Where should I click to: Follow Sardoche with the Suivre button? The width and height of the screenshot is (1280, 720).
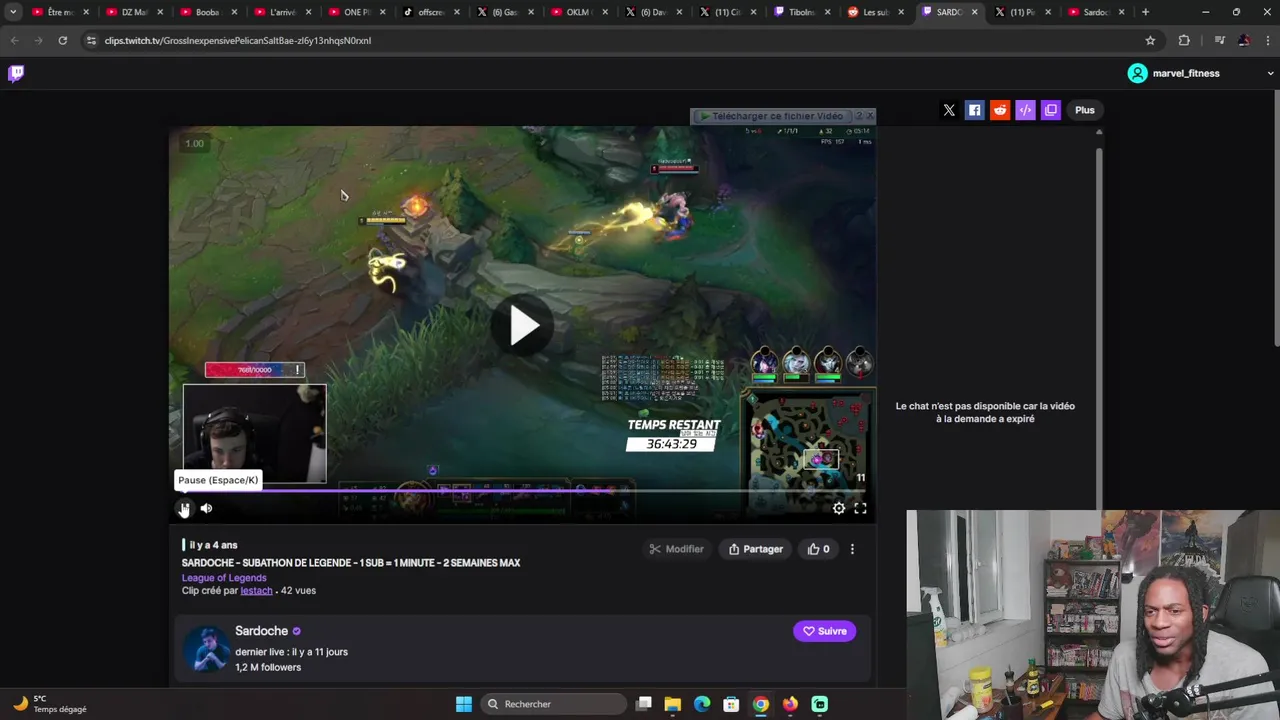click(x=825, y=631)
